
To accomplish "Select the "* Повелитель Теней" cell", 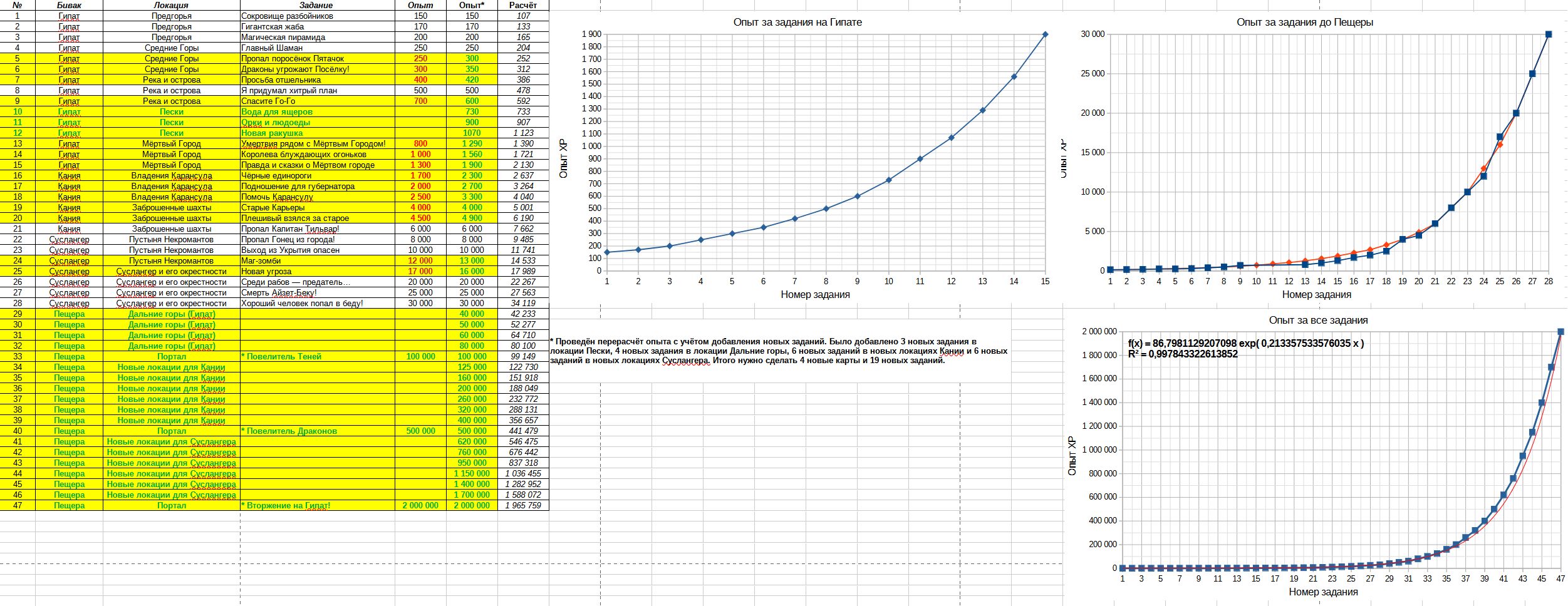I will 281,356.
